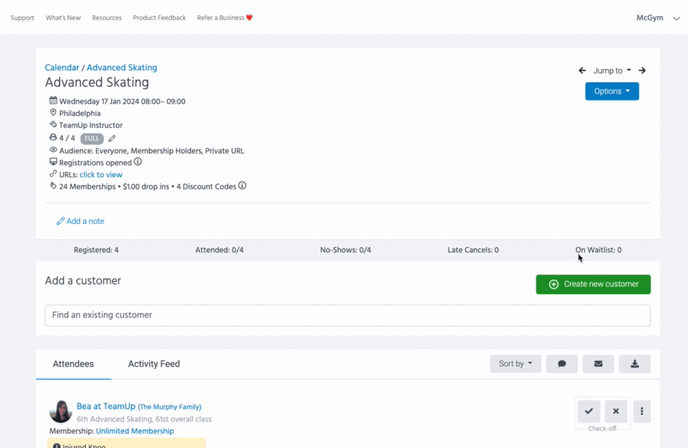Click the email attendees envelope icon
The width and height of the screenshot is (688, 448).
(598, 364)
